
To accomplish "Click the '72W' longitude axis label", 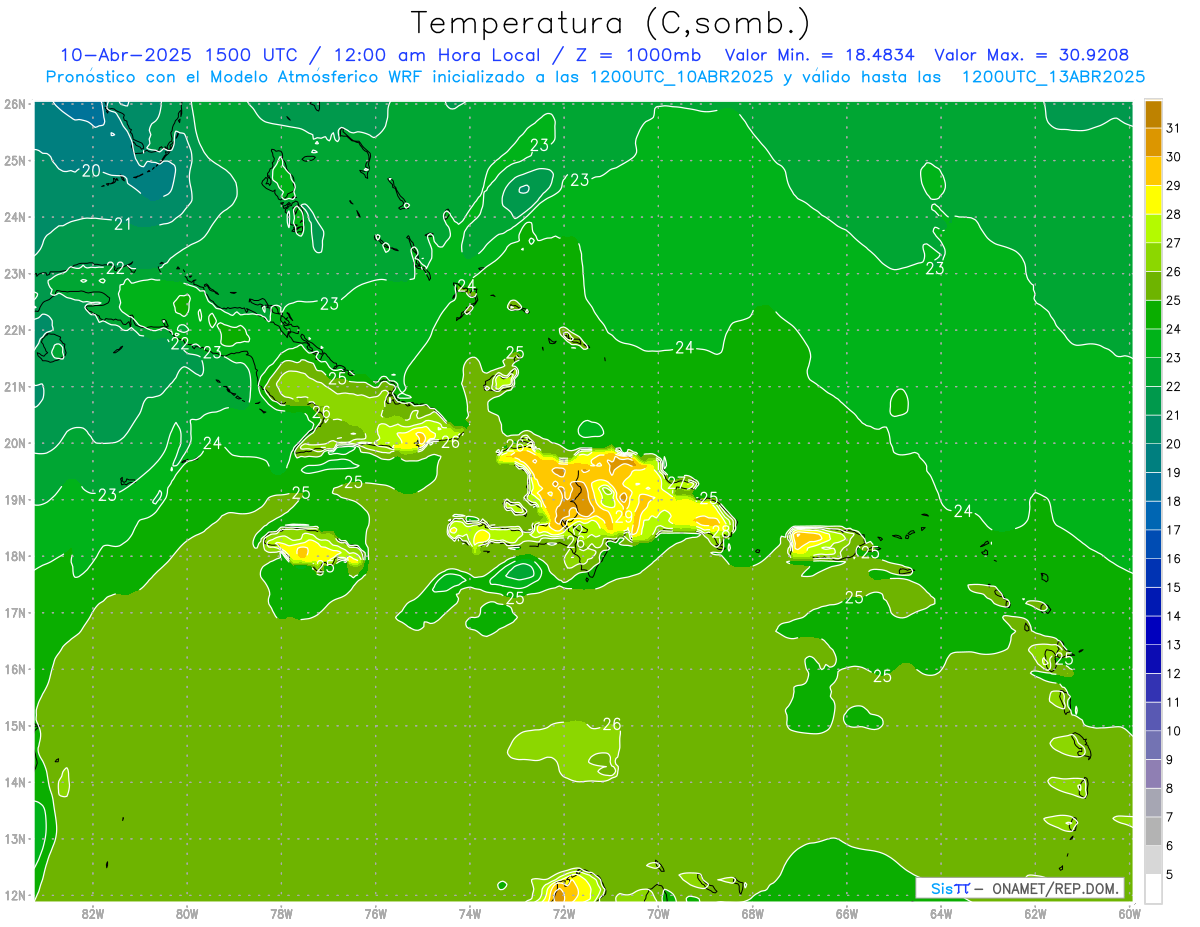I will [564, 912].
